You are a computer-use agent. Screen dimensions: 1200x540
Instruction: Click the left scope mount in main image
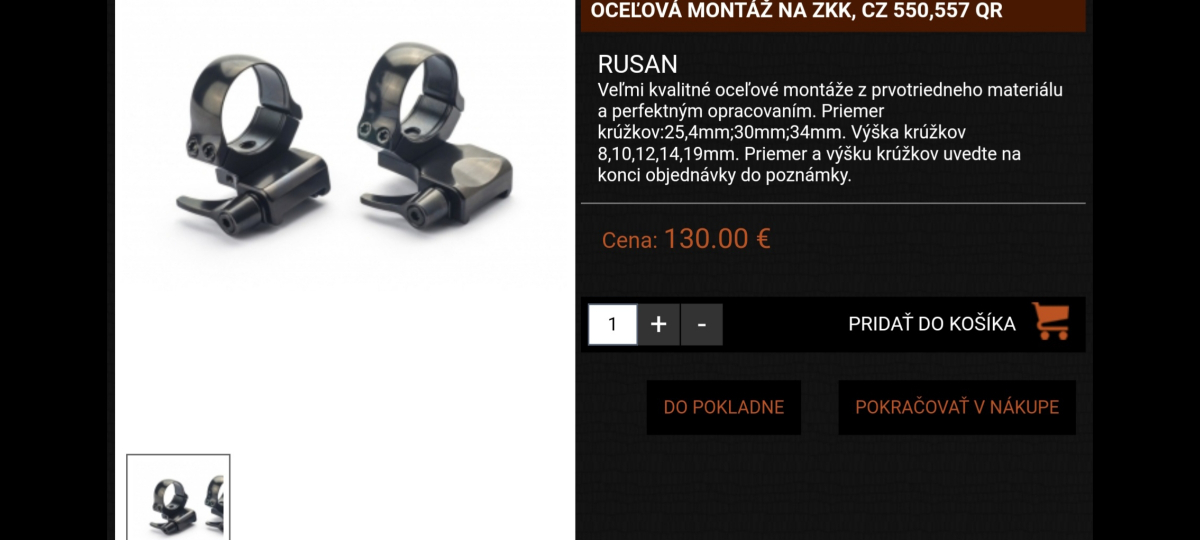coord(252,142)
